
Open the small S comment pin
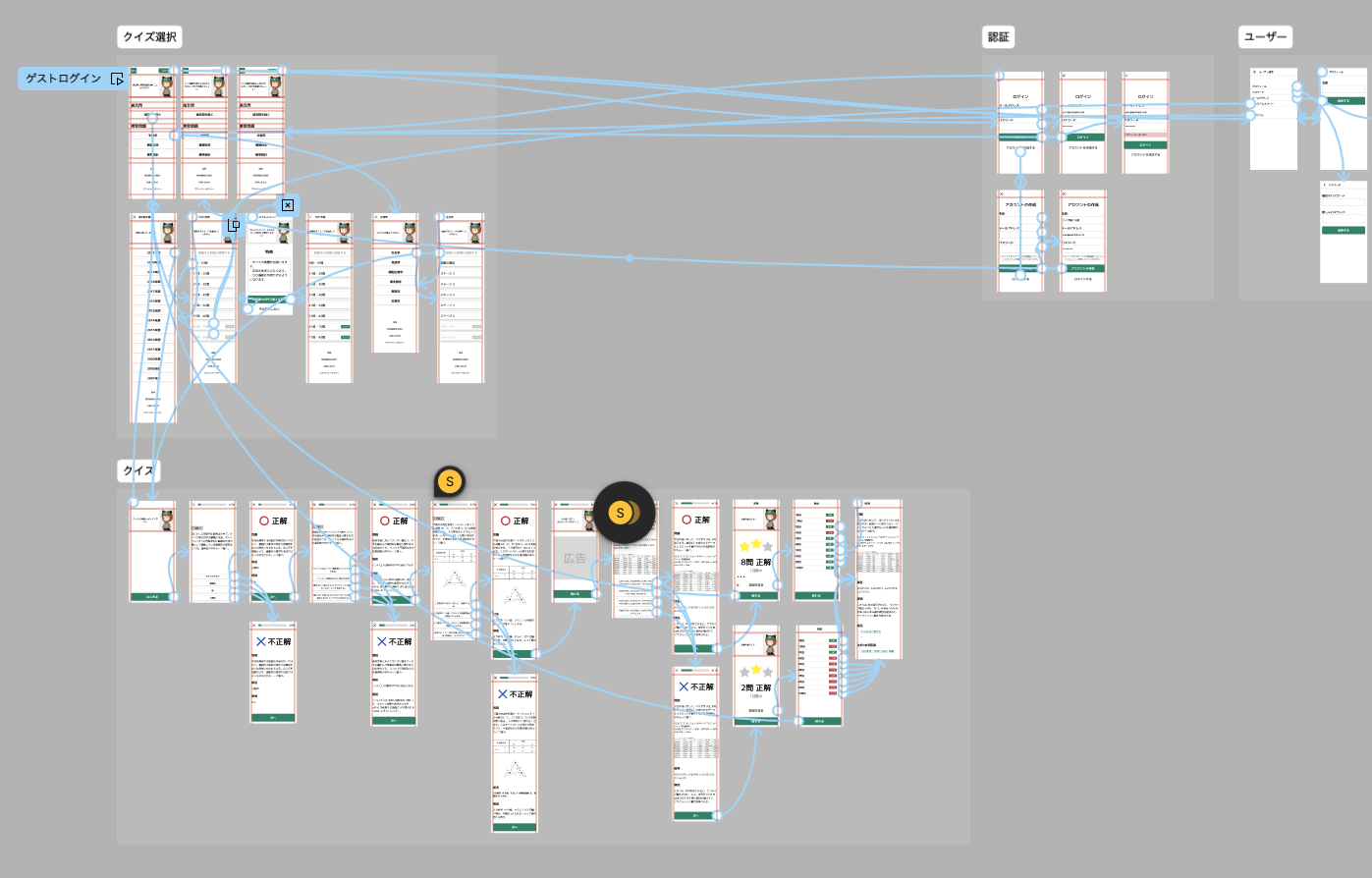point(450,481)
